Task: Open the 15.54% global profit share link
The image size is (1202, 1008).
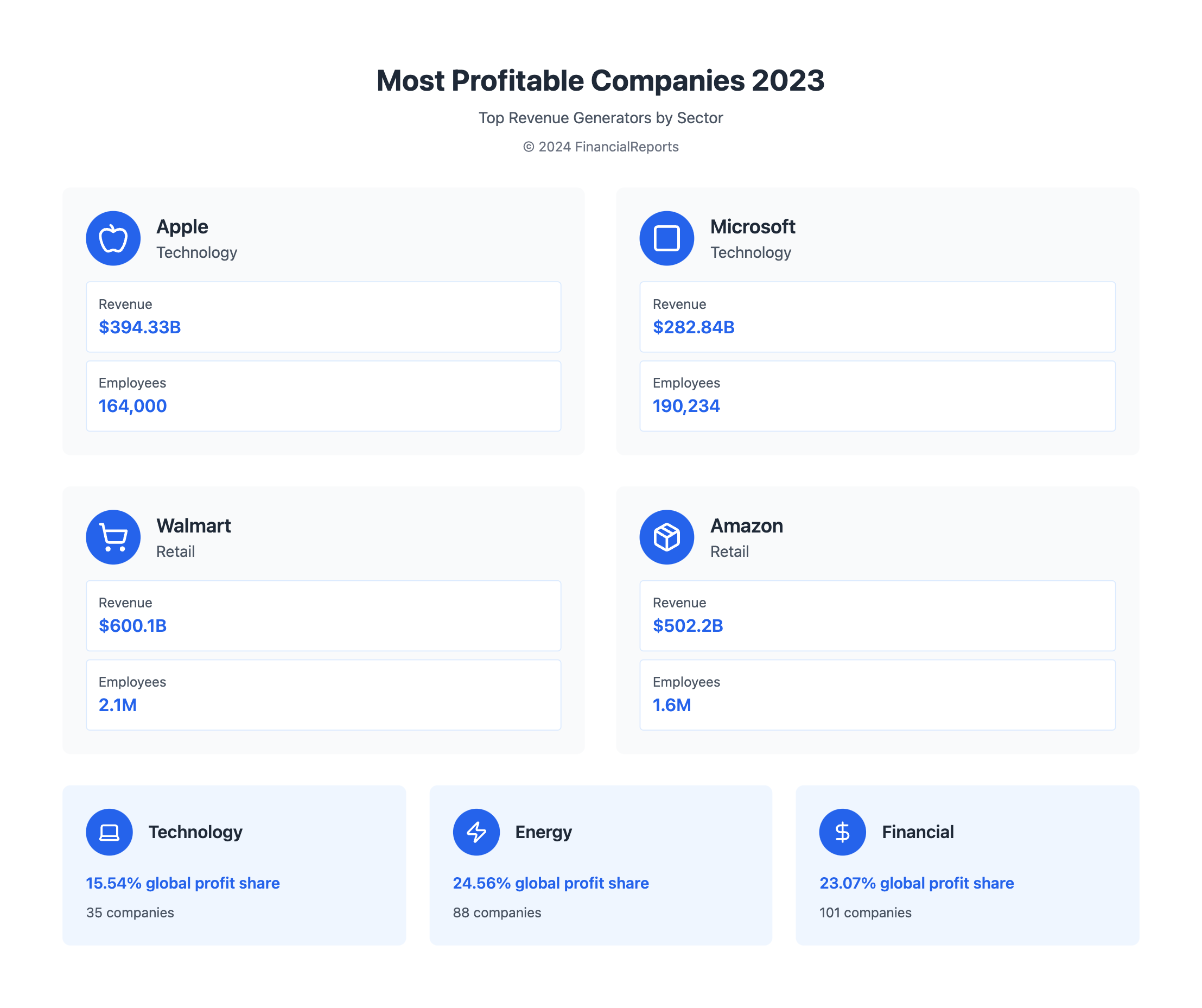Action: click(x=182, y=883)
